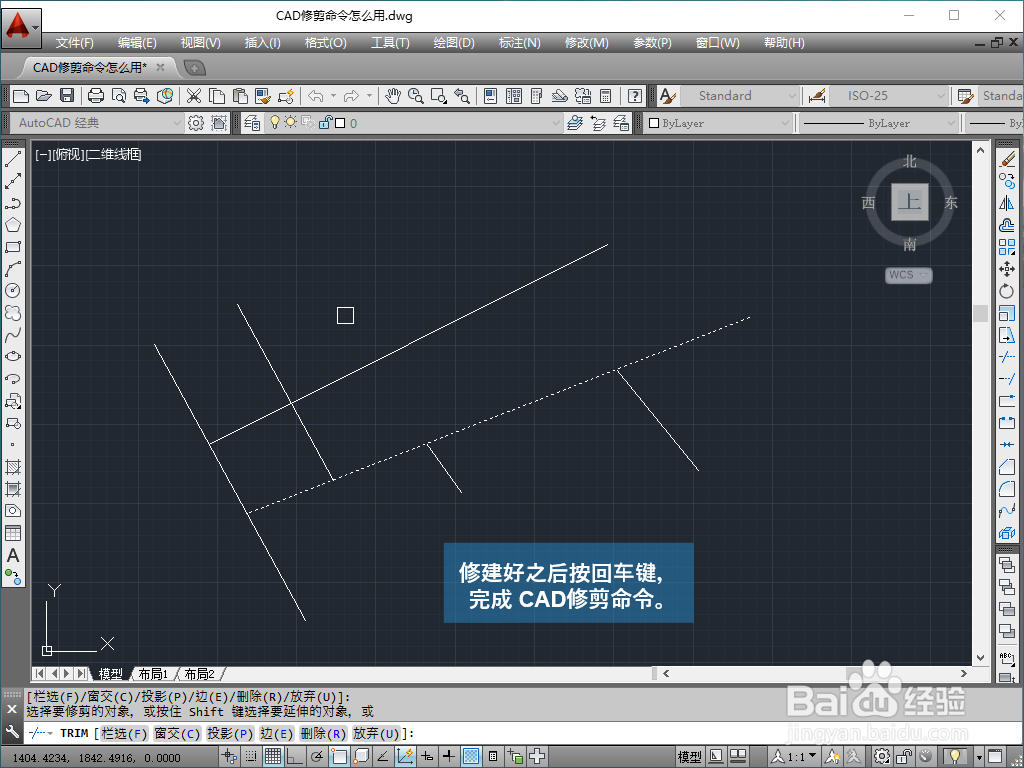This screenshot has width=1024, height=768.
Task: Click the Open file folder icon
Action: tap(44, 96)
